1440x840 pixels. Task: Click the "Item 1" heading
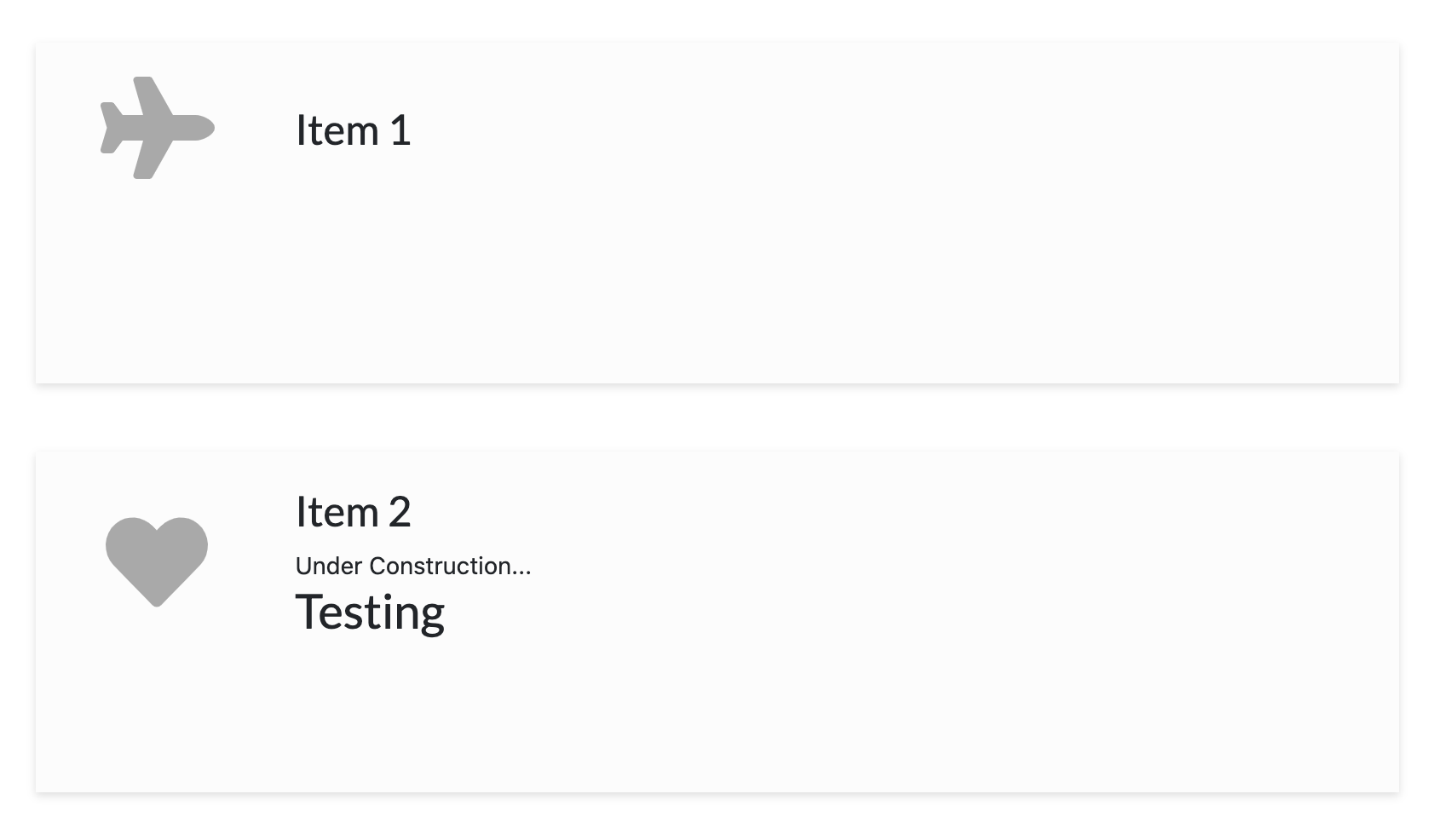(x=354, y=130)
